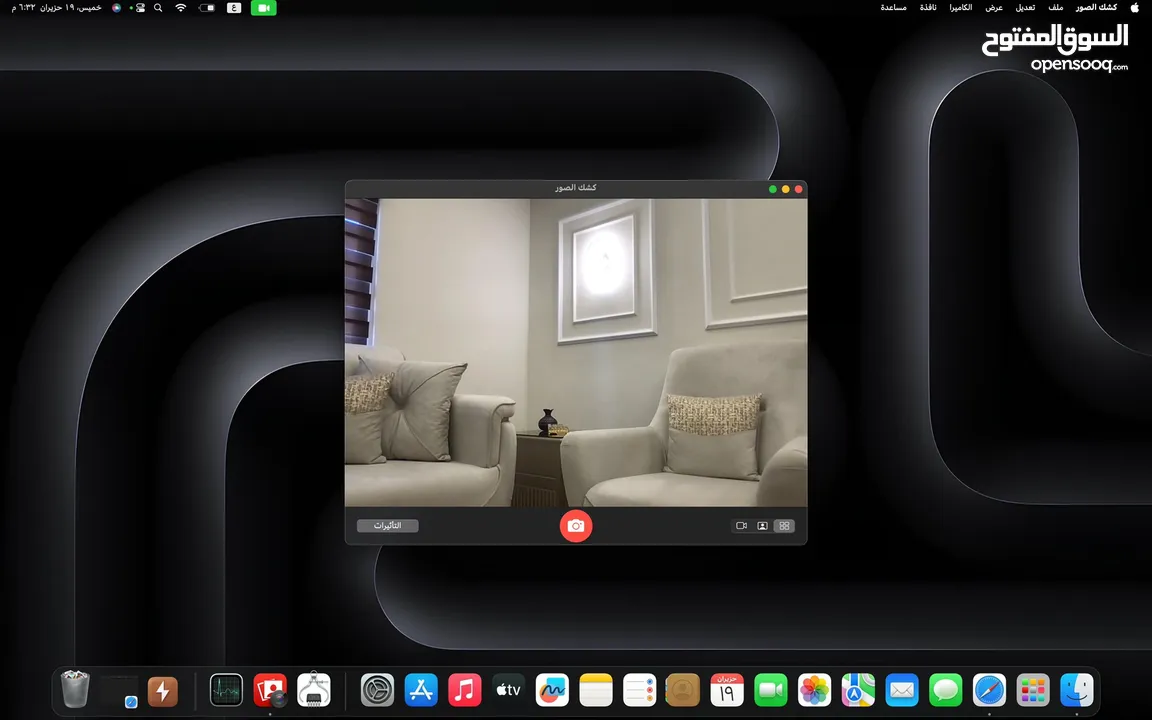Open the minimized window stack in Dock
1152x720 pixels.
tap(119, 691)
